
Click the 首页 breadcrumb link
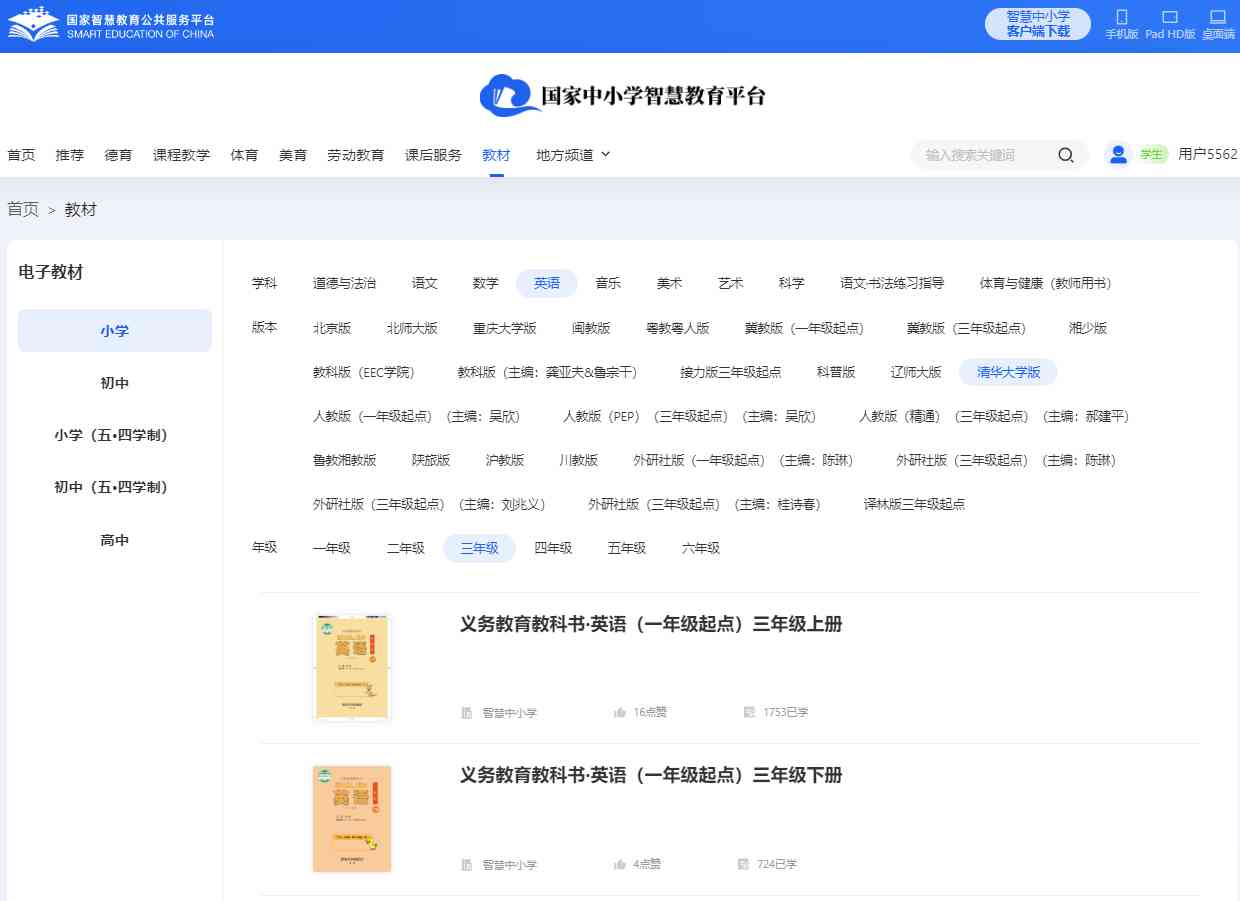23,209
